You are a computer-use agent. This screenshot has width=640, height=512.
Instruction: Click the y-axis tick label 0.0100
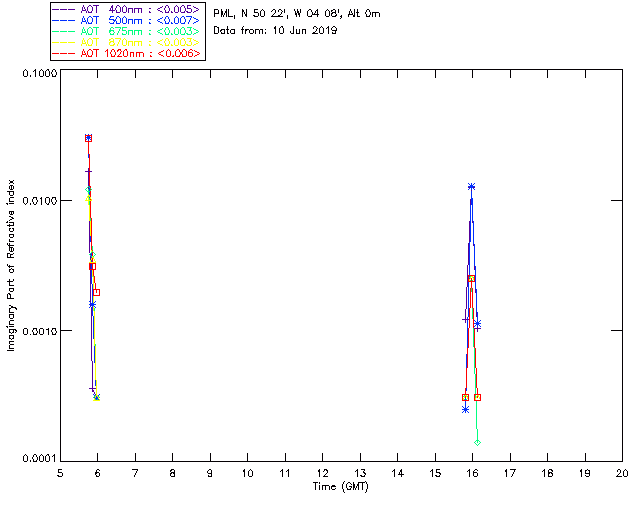point(39,201)
